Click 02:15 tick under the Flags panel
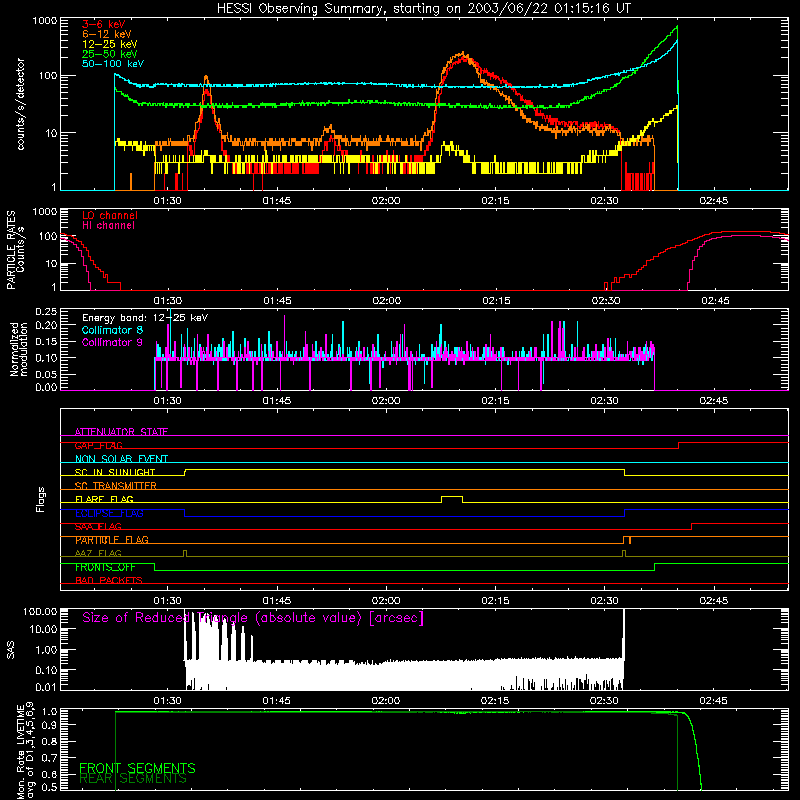 [495, 601]
